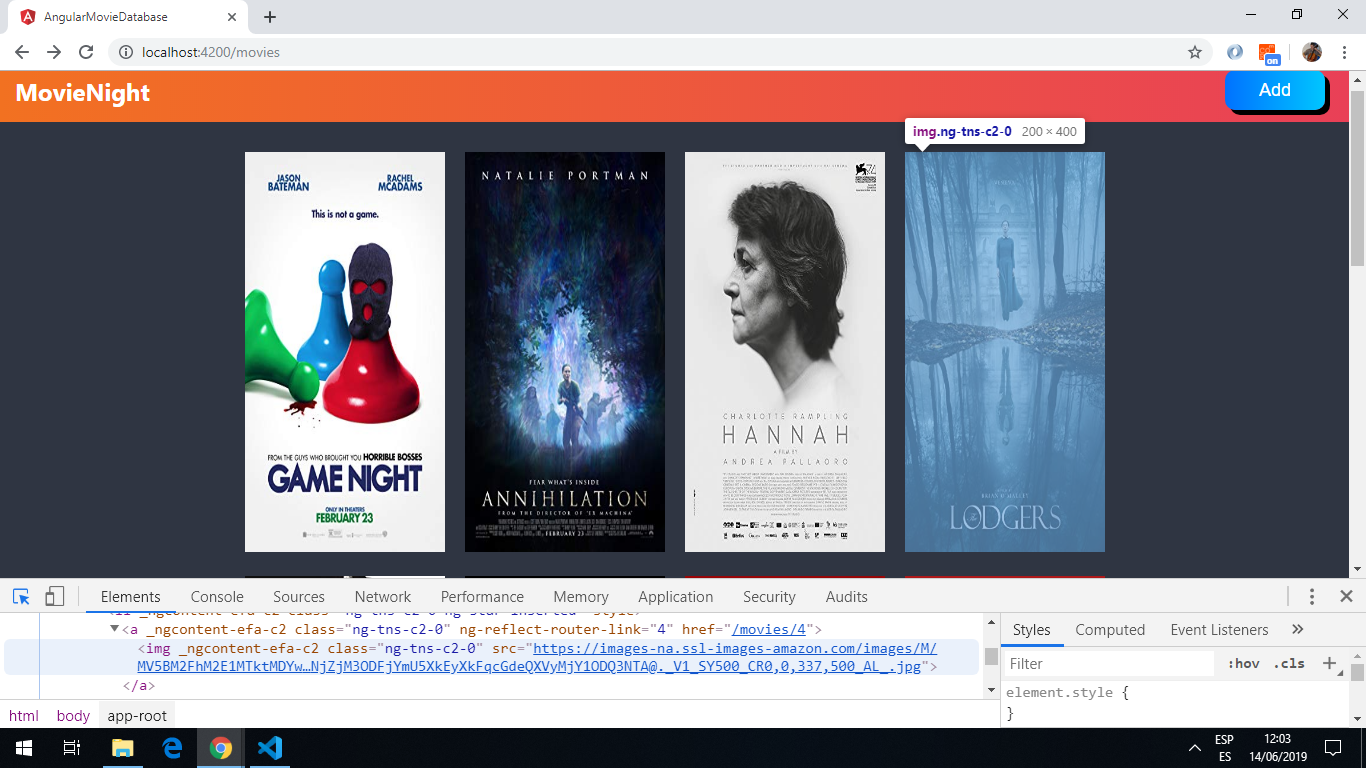Activate DevTools inspect element picker icon
1366x768 pixels.
click(x=21, y=597)
